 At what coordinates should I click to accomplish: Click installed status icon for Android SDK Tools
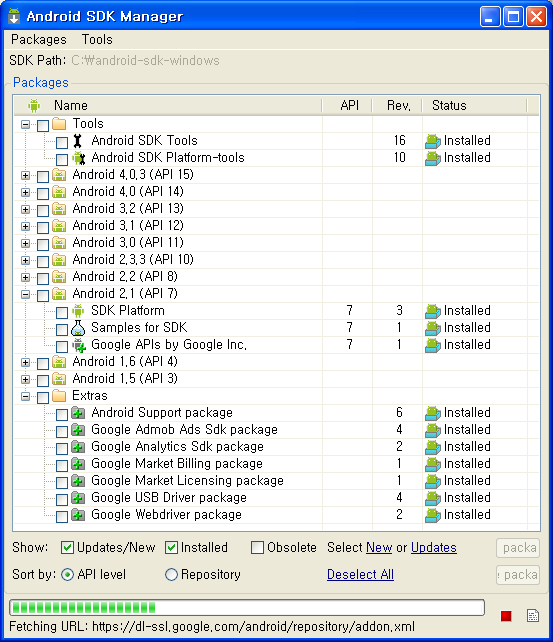tap(433, 141)
